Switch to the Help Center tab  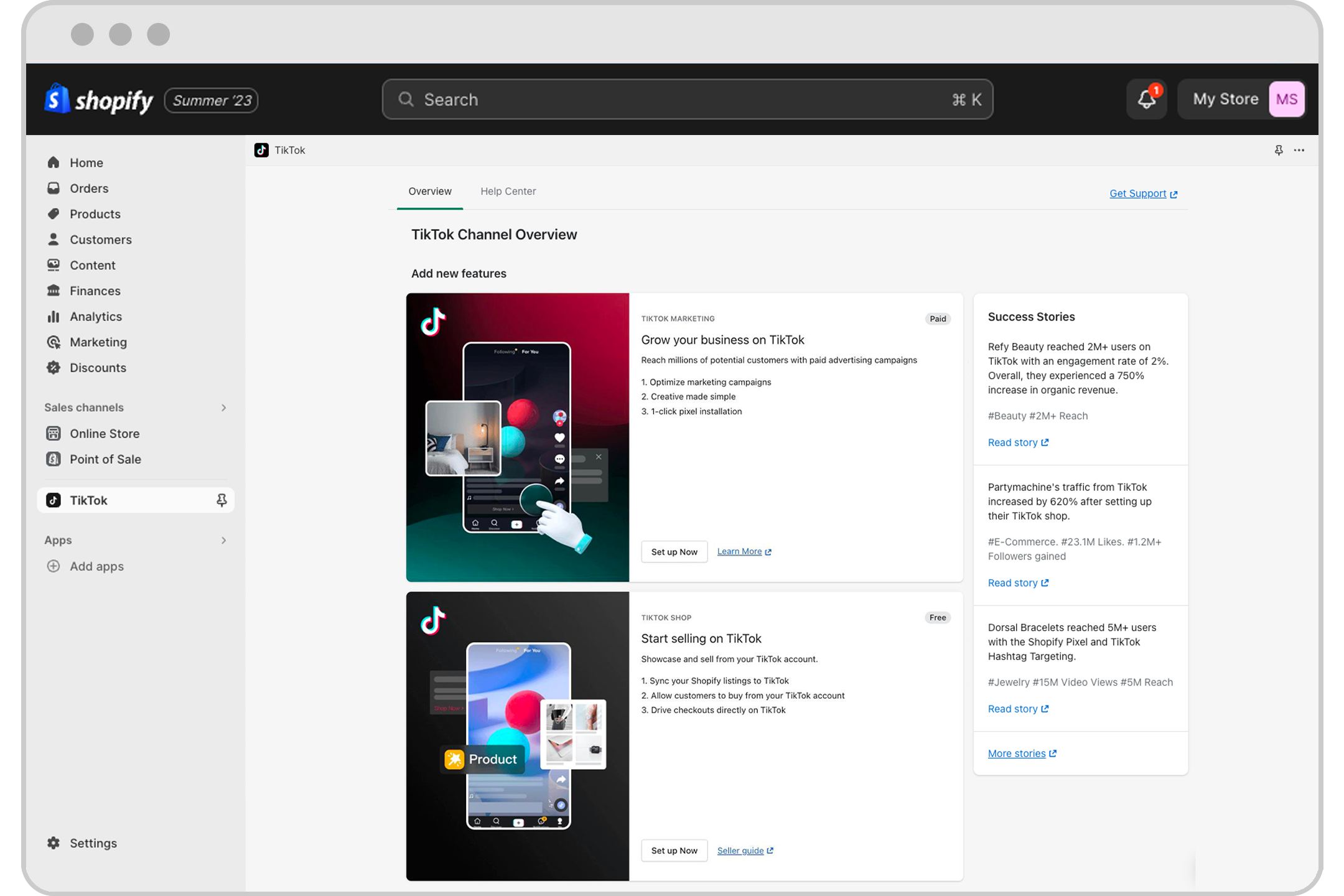click(509, 191)
